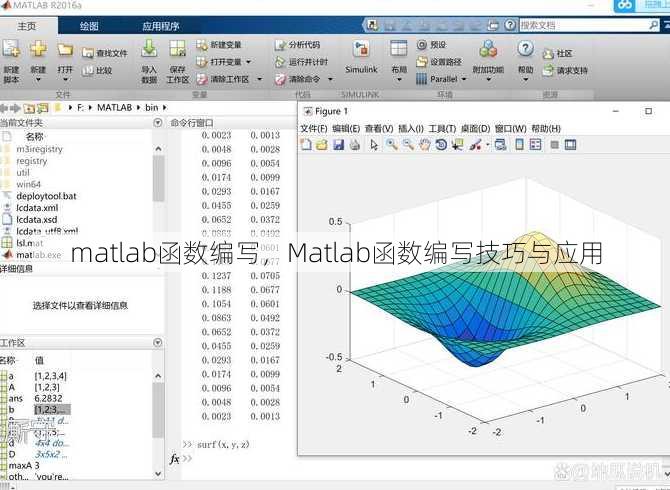Screen dimensions: 670x490
Task: Expand 清除命令 dropdown arrow
Action: coord(330,79)
